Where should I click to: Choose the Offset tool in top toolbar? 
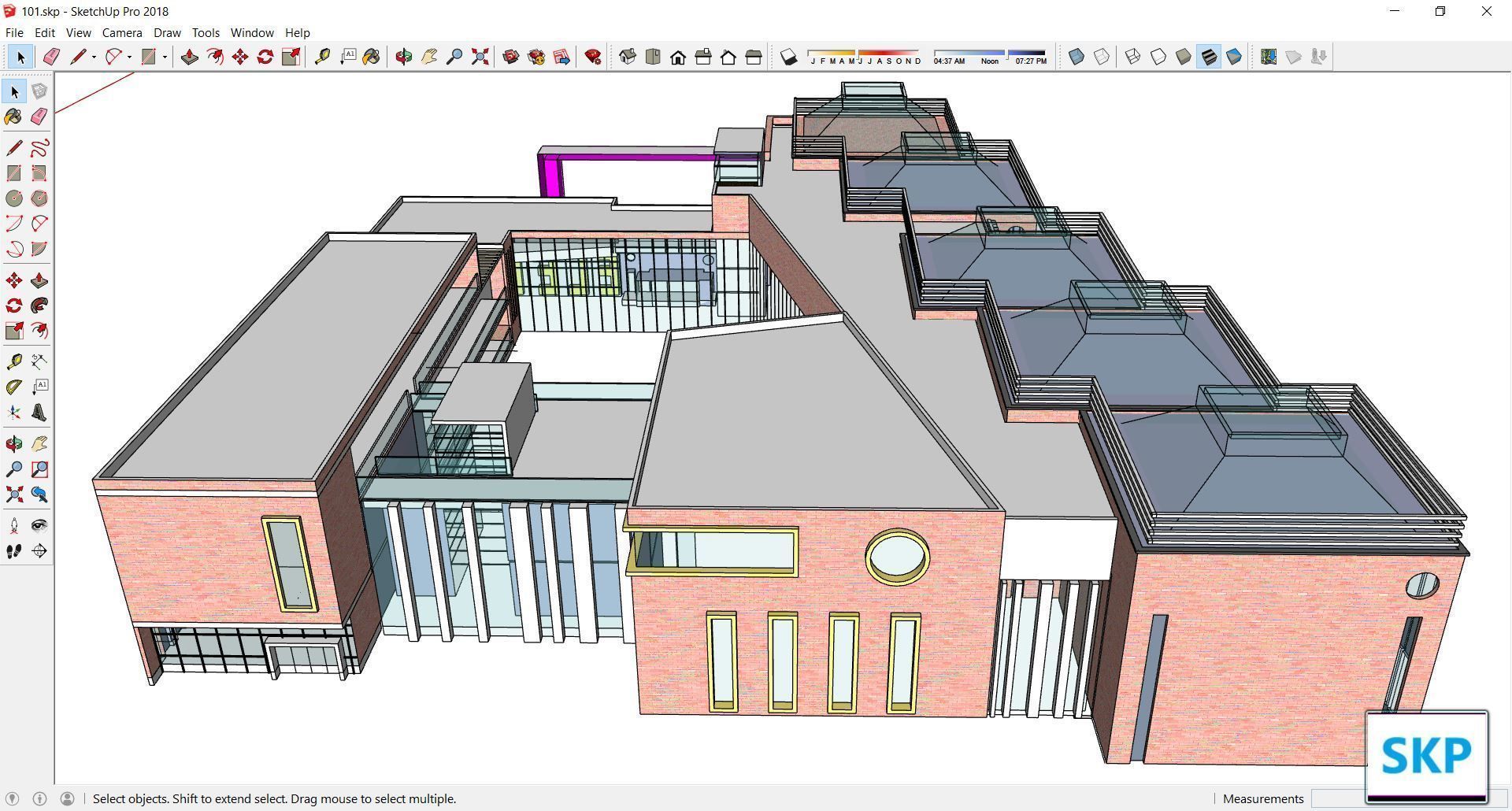(x=215, y=57)
